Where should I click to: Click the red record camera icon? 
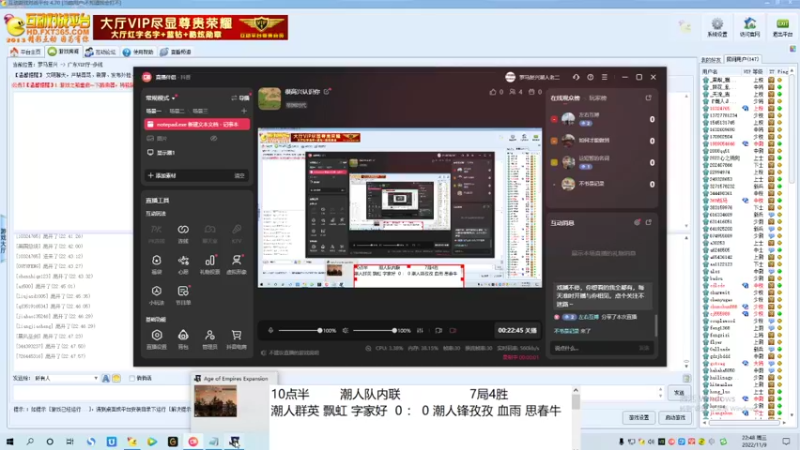coord(453,330)
